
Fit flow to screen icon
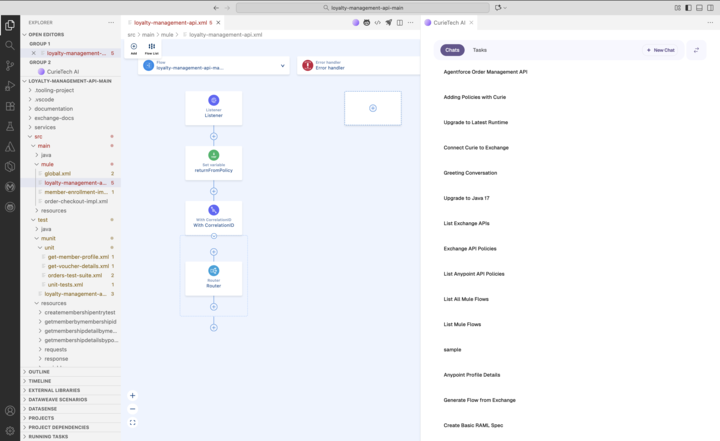click(x=132, y=423)
